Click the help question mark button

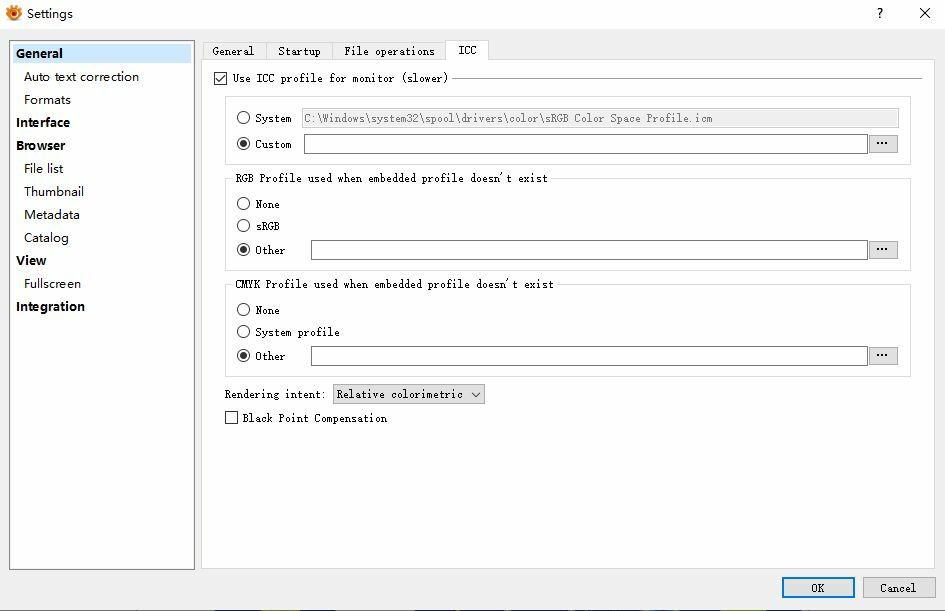tap(880, 13)
